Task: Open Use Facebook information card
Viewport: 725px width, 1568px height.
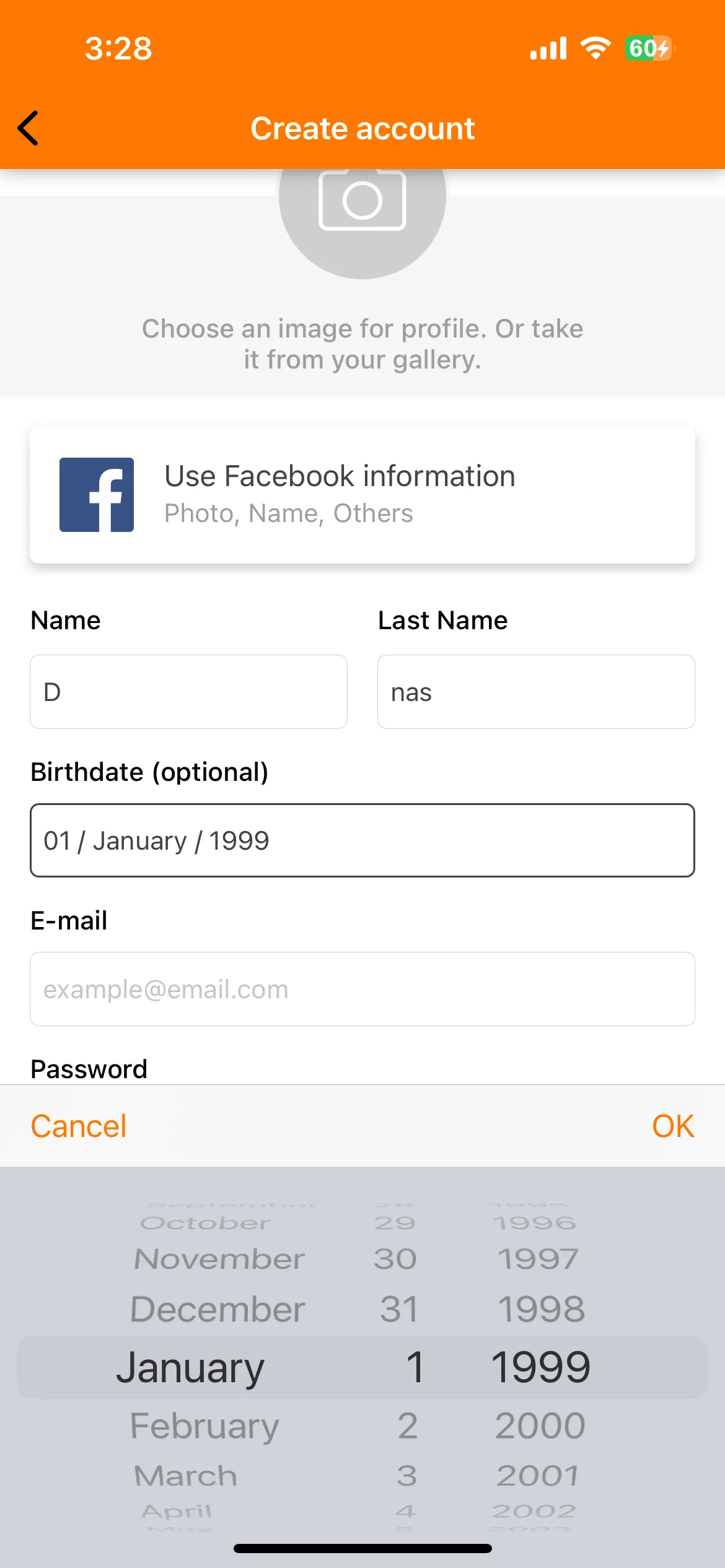Action: click(x=362, y=495)
